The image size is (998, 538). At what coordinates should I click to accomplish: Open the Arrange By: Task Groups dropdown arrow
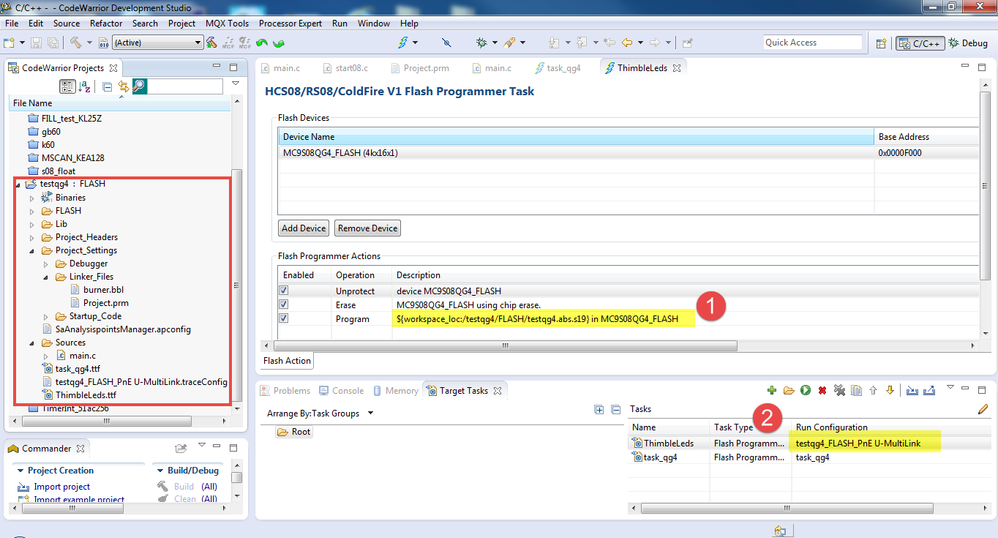click(x=370, y=413)
